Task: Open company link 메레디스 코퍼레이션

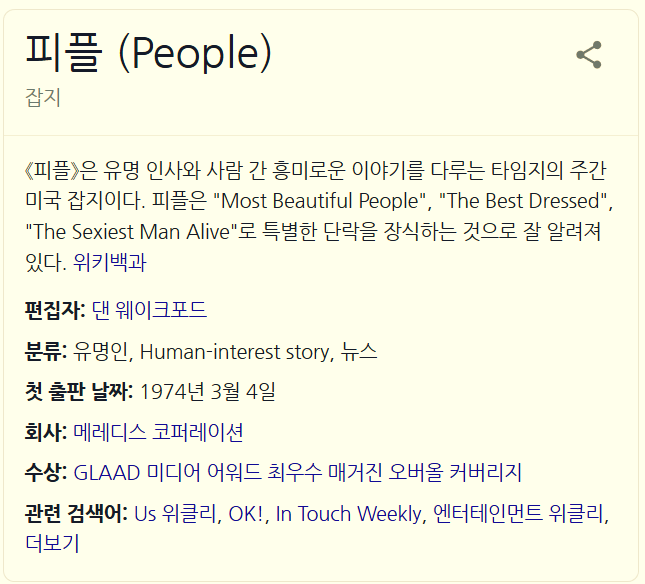Action: [158, 432]
